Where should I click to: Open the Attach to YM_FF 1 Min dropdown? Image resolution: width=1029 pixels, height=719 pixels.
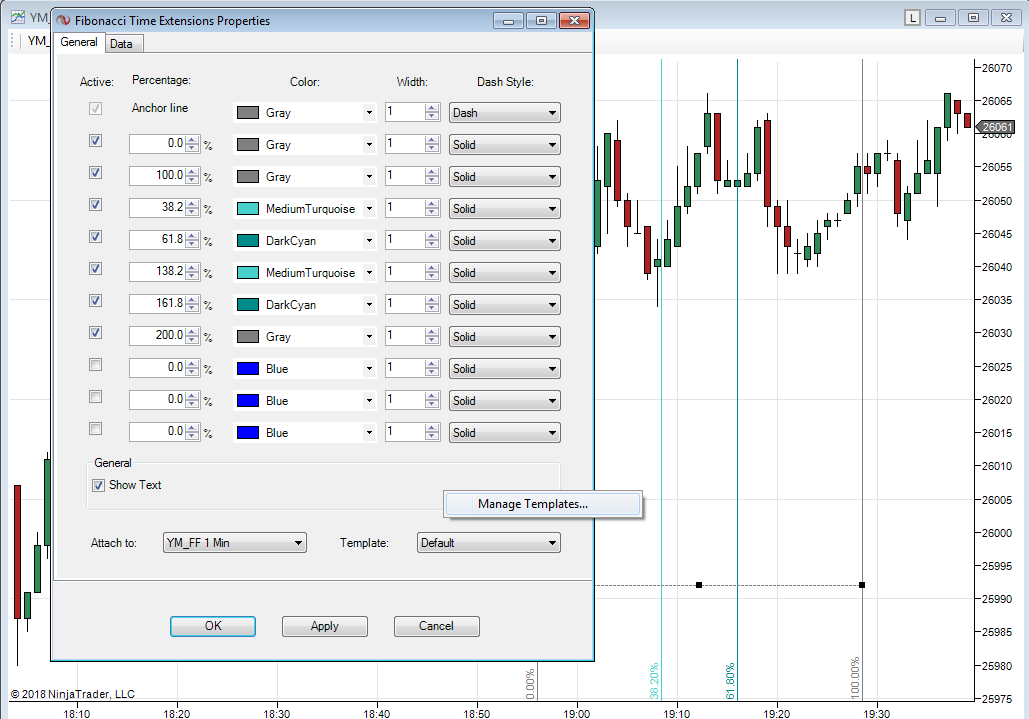pos(234,543)
